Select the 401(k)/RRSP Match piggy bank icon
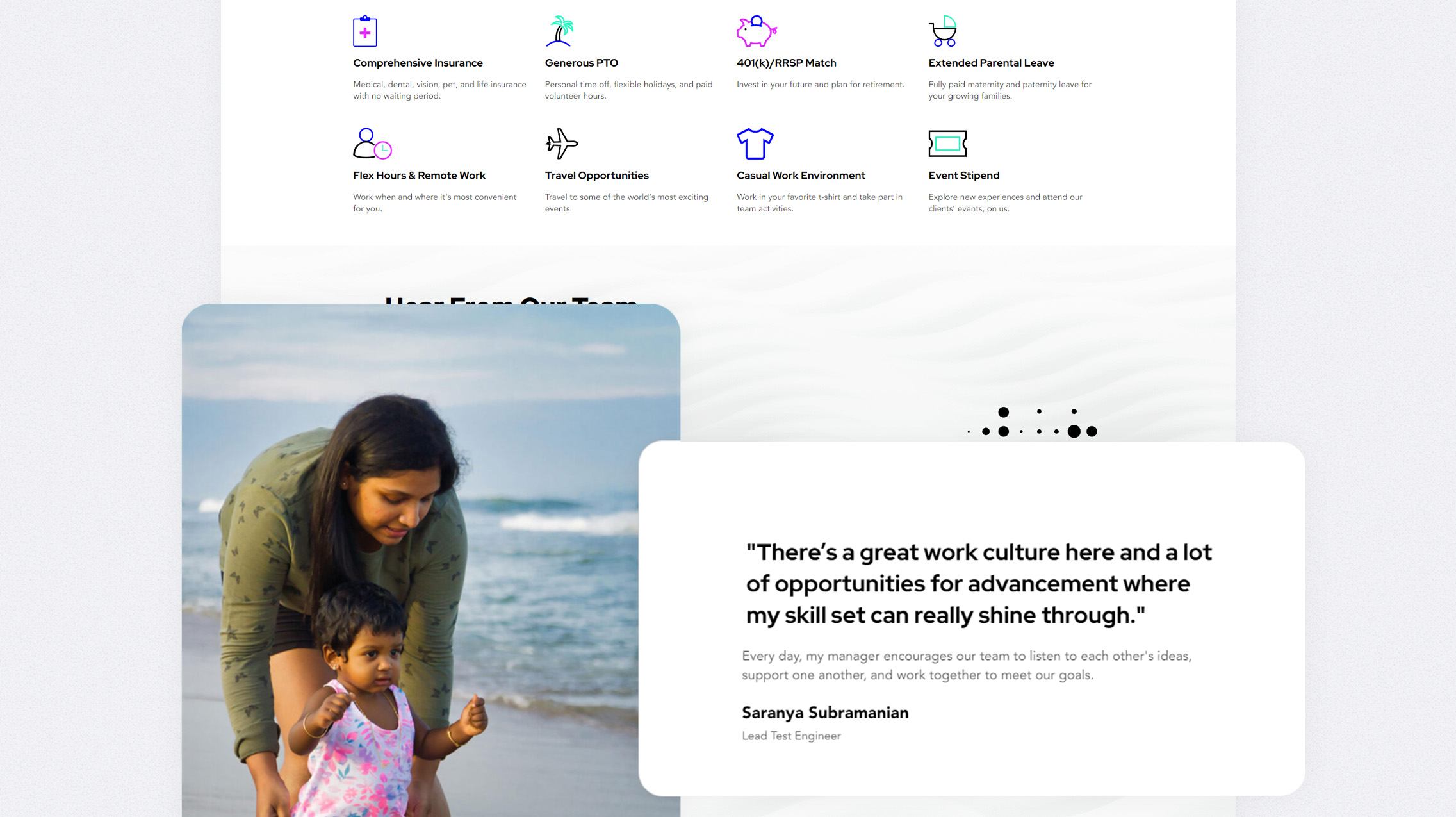Viewport: 1456px width, 817px height. (x=755, y=31)
